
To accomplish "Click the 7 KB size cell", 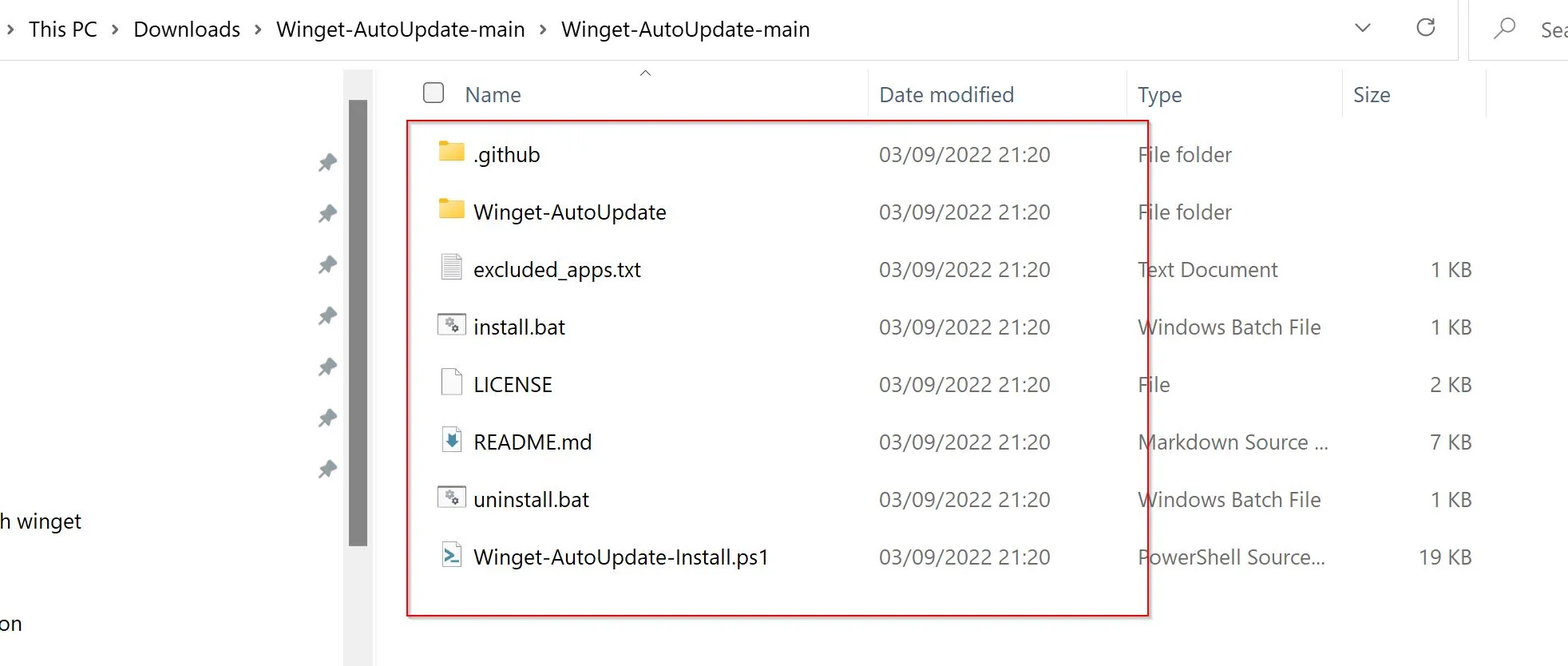I will [1451, 442].
